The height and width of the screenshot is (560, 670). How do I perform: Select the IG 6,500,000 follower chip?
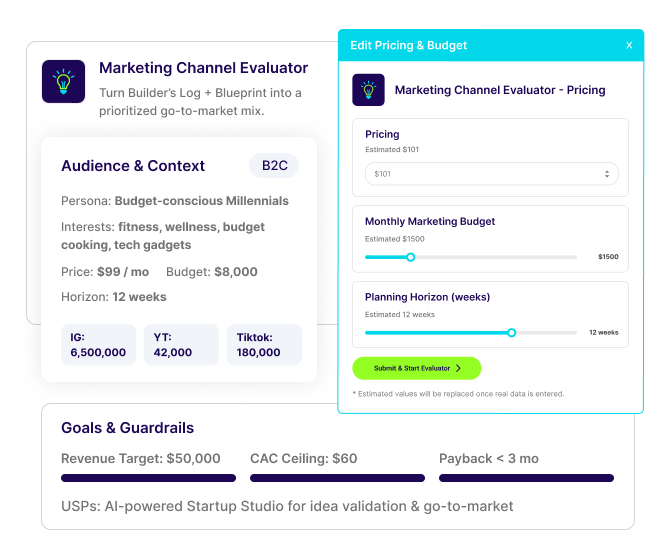[x=98, y=345]
